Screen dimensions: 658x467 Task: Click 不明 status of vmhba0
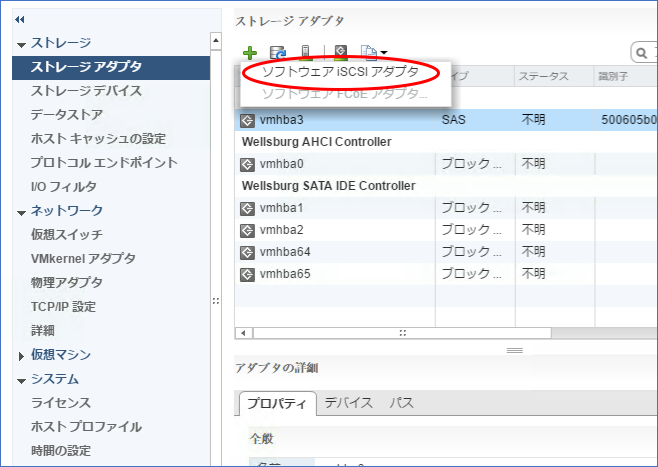click(533, 164)
